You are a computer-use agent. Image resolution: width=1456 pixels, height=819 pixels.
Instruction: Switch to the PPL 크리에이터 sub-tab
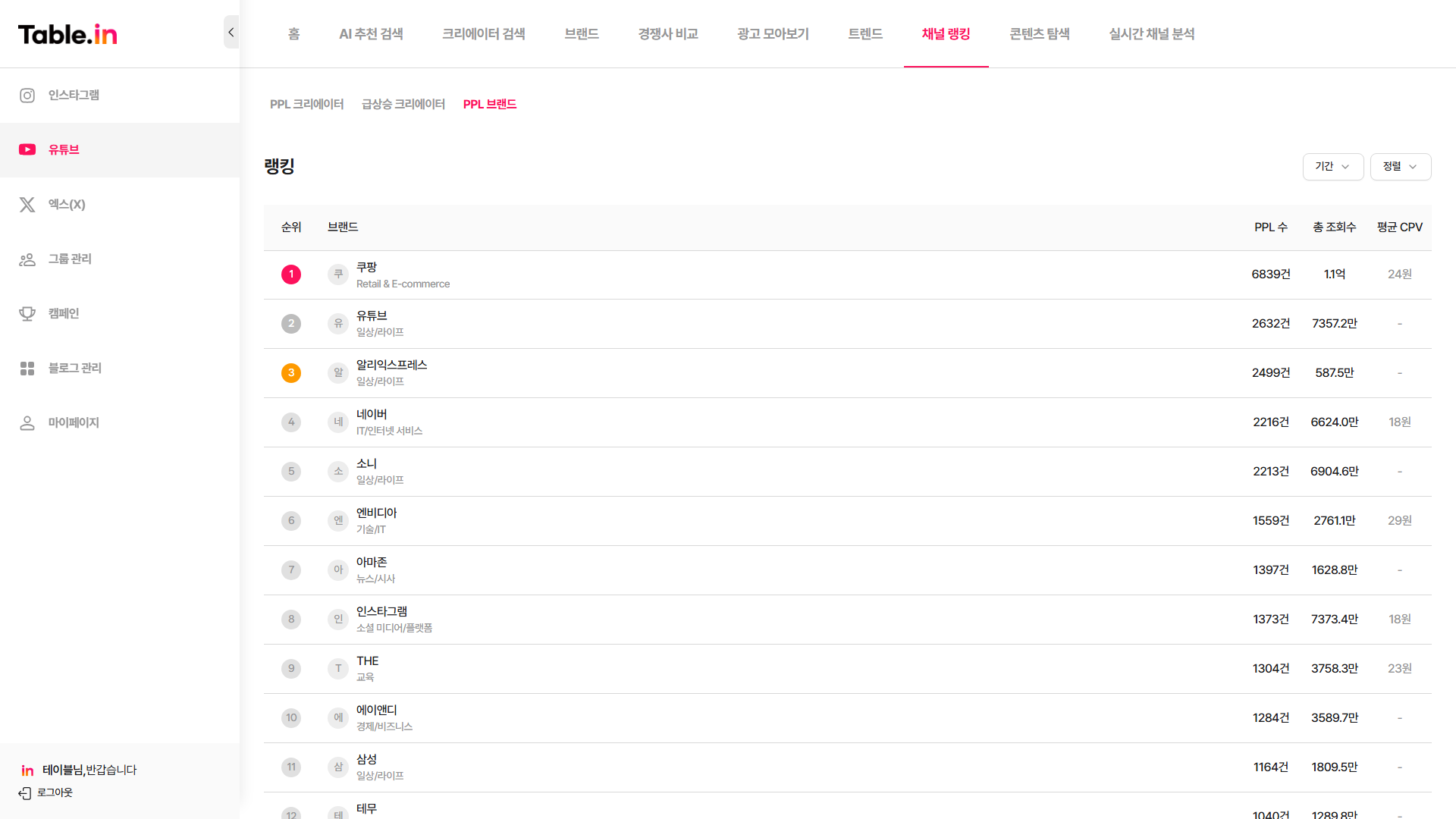[x=307, y=104]
